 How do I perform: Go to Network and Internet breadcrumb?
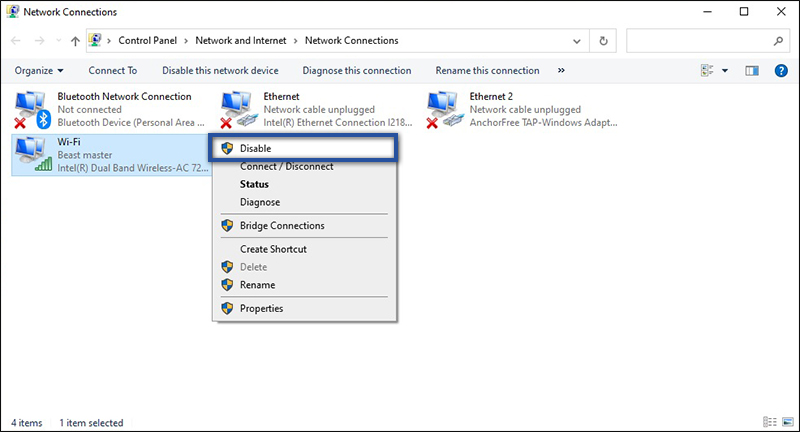click(241, 41)
